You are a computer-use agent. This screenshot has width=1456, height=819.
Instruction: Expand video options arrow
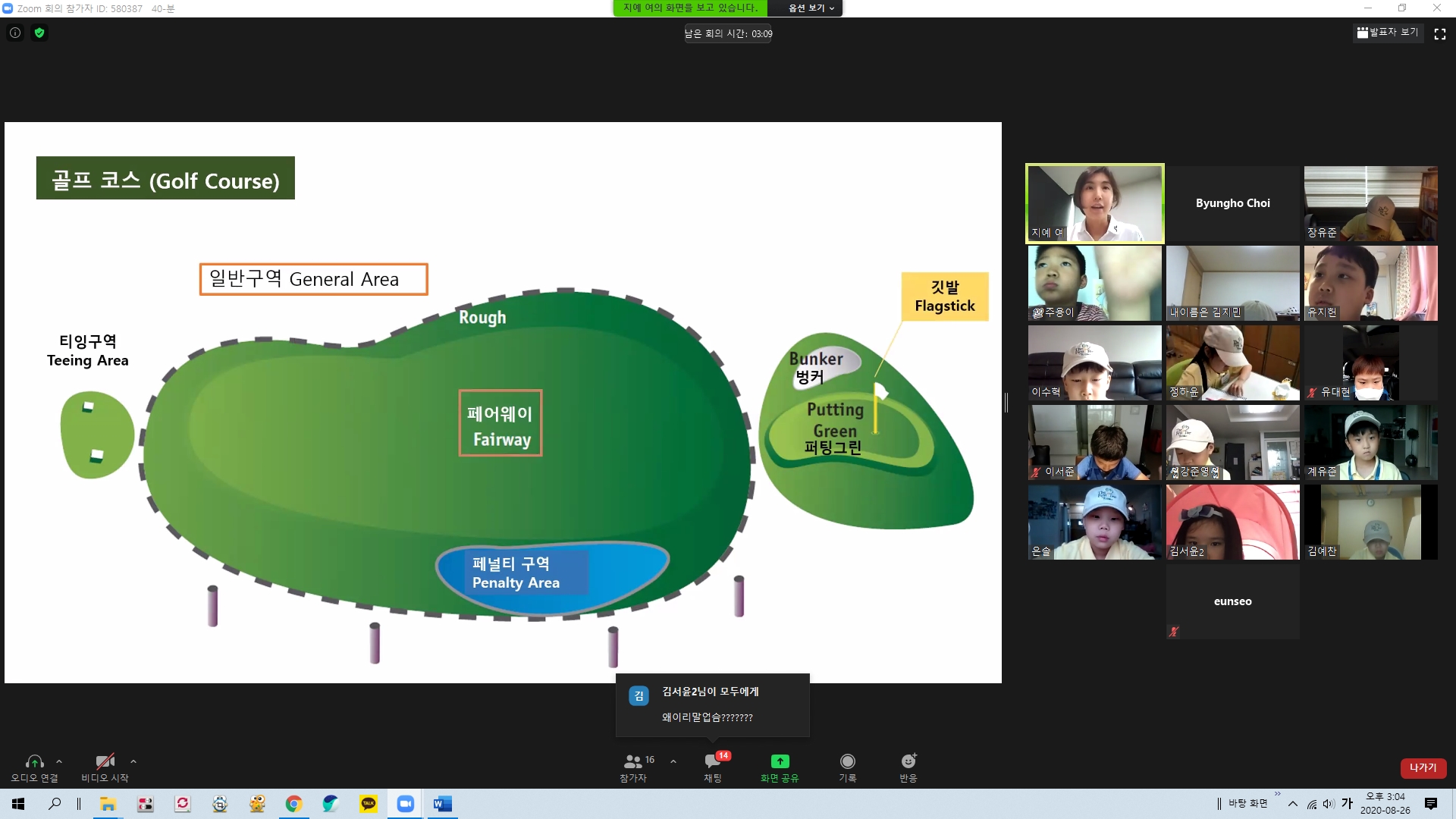[133, 761]
